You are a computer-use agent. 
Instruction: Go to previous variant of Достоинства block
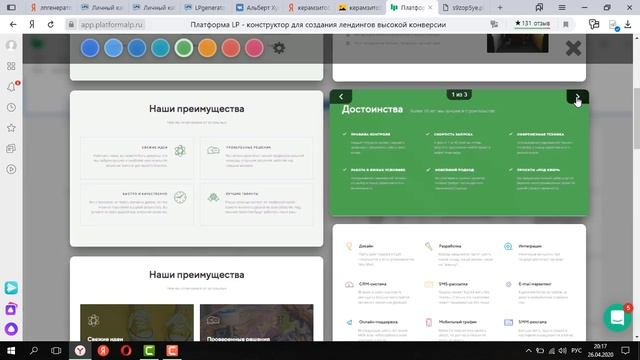341,96
